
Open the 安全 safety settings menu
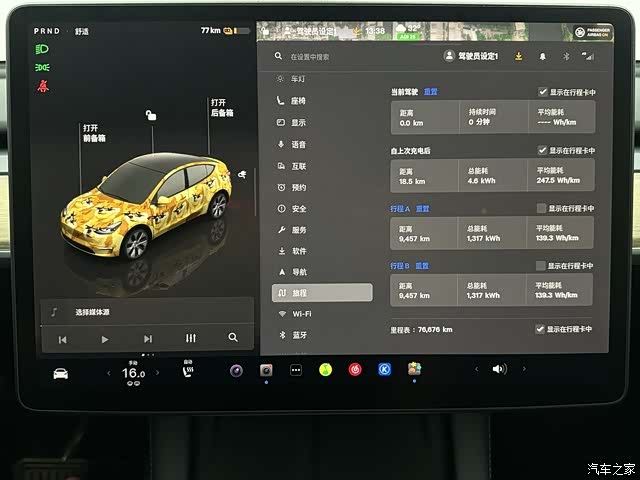(x=291, y=209)
